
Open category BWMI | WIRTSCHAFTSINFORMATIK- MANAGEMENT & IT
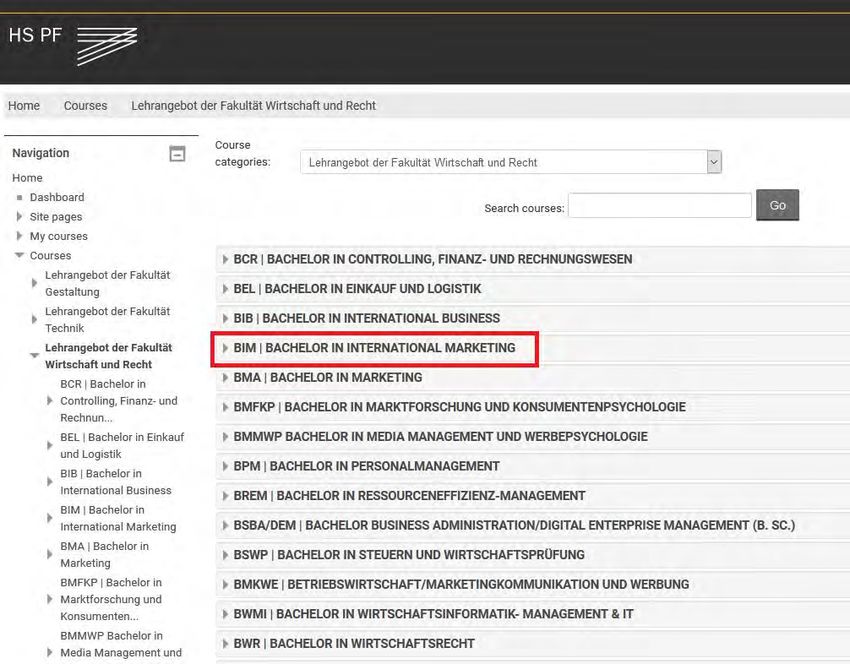(x=433, y=614)
